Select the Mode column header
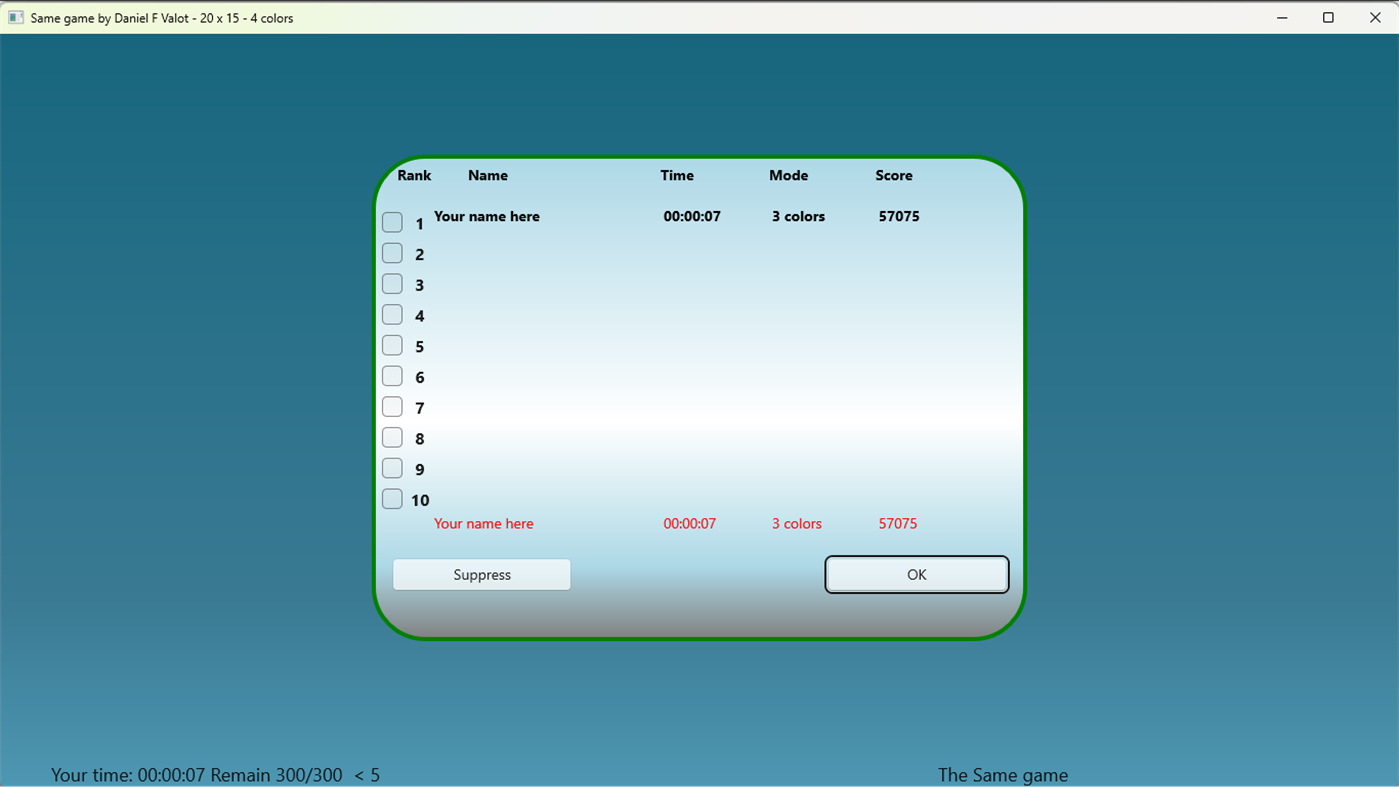The height and width of the screenshot is (787, 1399). pos(788,175)
